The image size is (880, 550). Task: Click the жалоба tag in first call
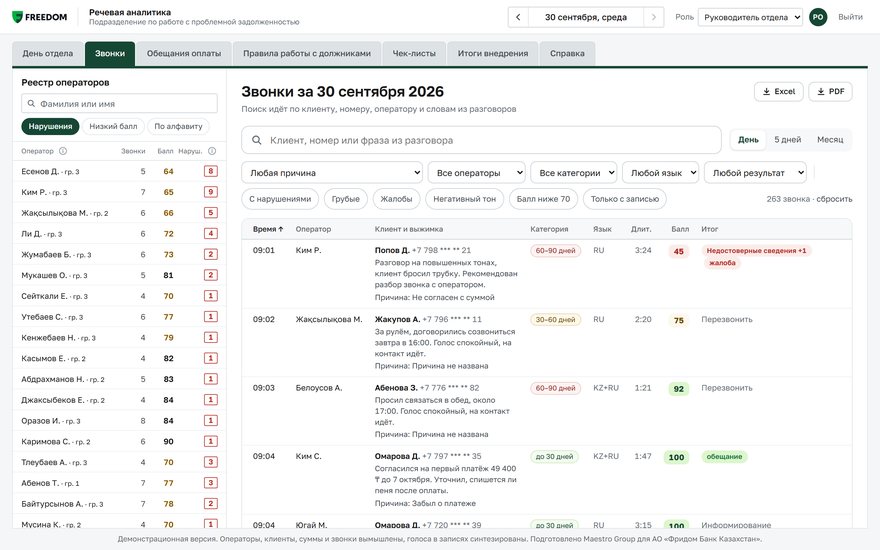722,263
